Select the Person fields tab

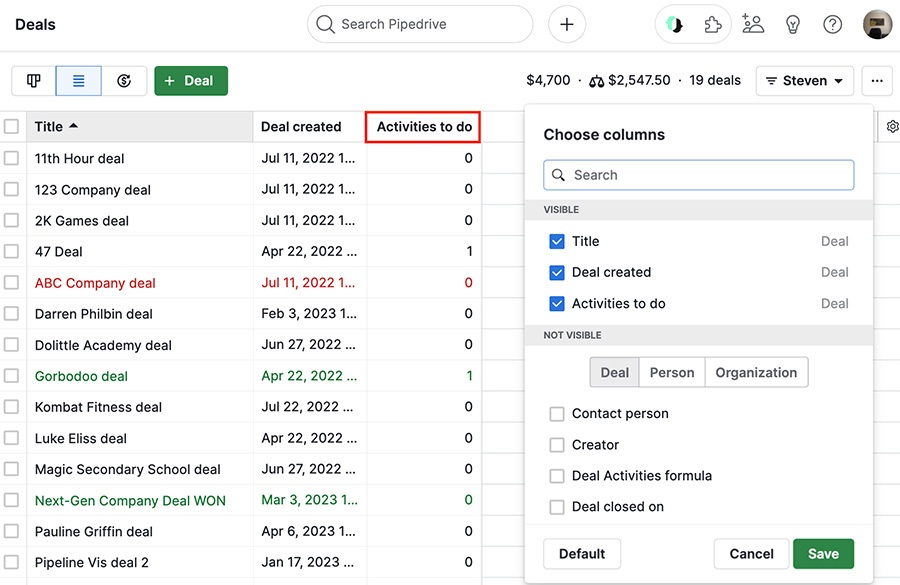tap(672, 373)
